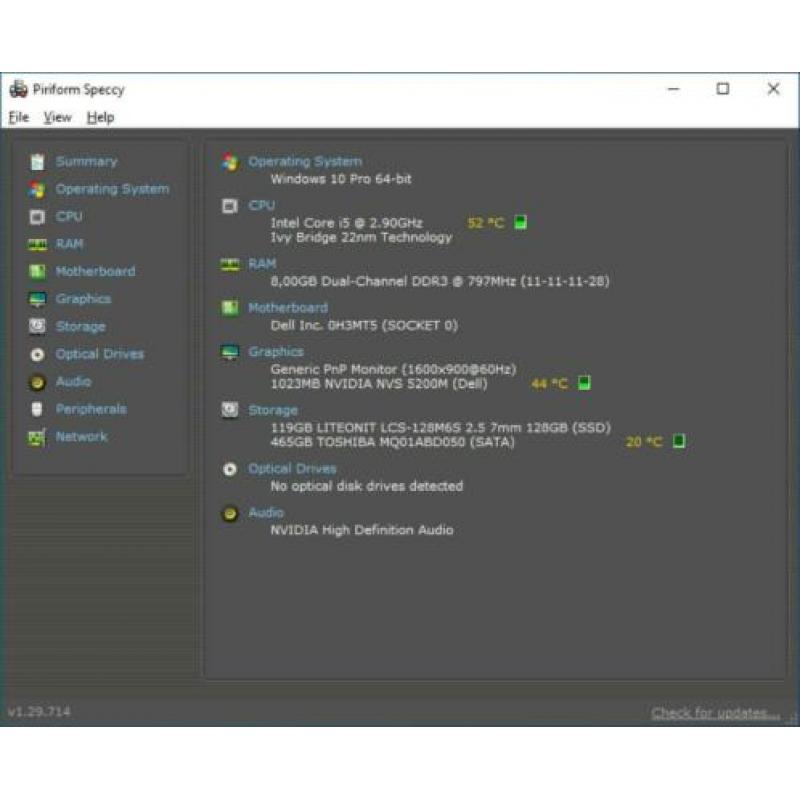Click the Audio speaker icon in sidebar
Image resolution: width=800 pixels, height=800 pixels.
coord(37,382)
